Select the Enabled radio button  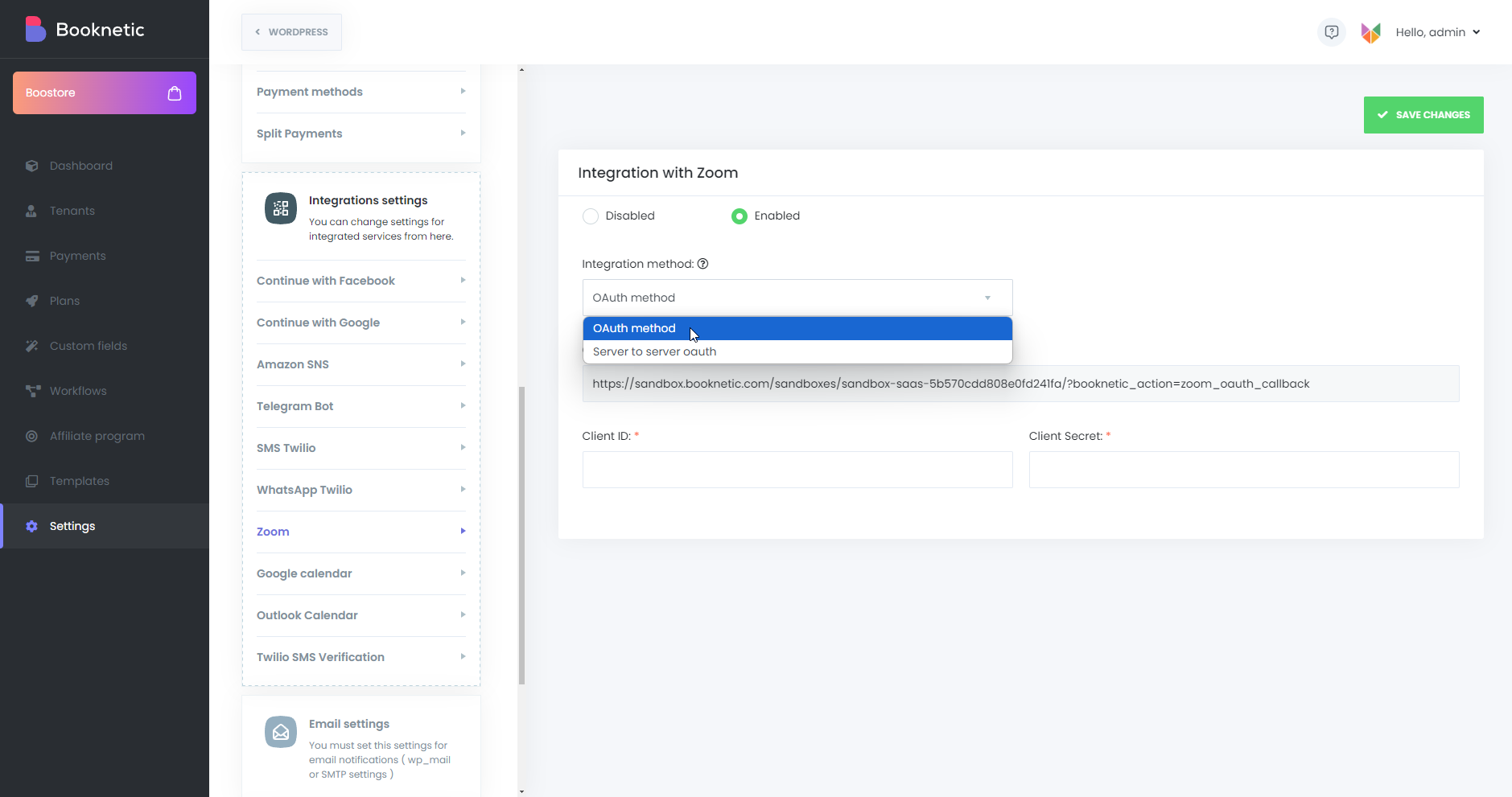point(740,216)
